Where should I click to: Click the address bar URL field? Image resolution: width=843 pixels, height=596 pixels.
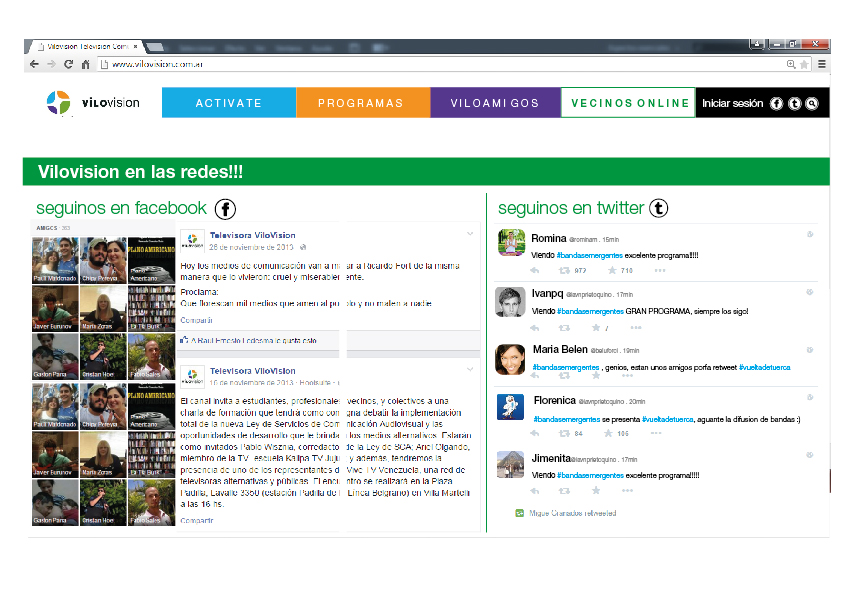[200, 63]
